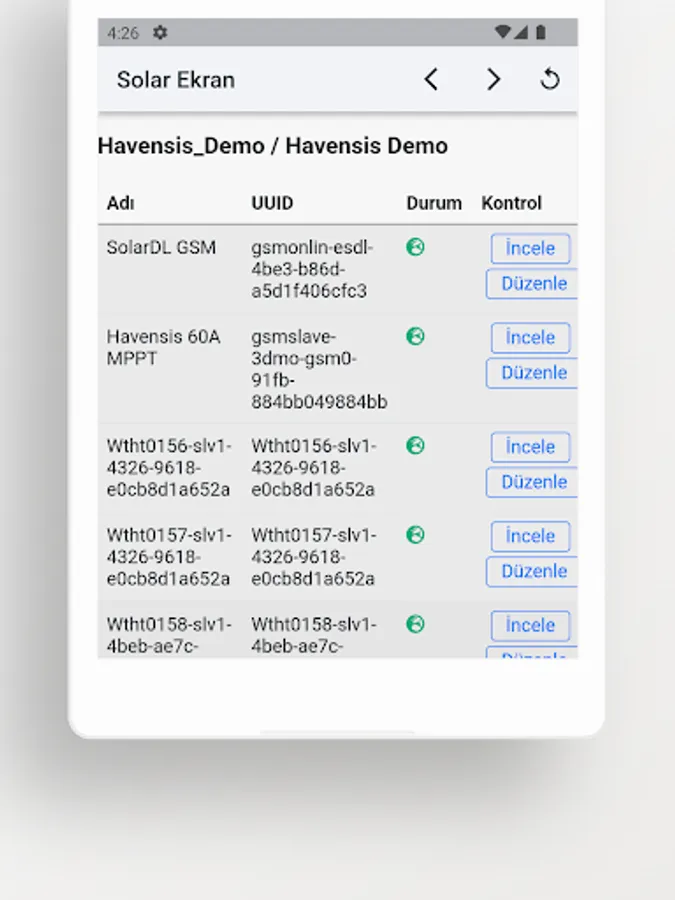The width and height of the screenshot is (675, 900).
Task: Edit Wtht0156-slv1 with Düzenle
Action: tap(532, 482)
